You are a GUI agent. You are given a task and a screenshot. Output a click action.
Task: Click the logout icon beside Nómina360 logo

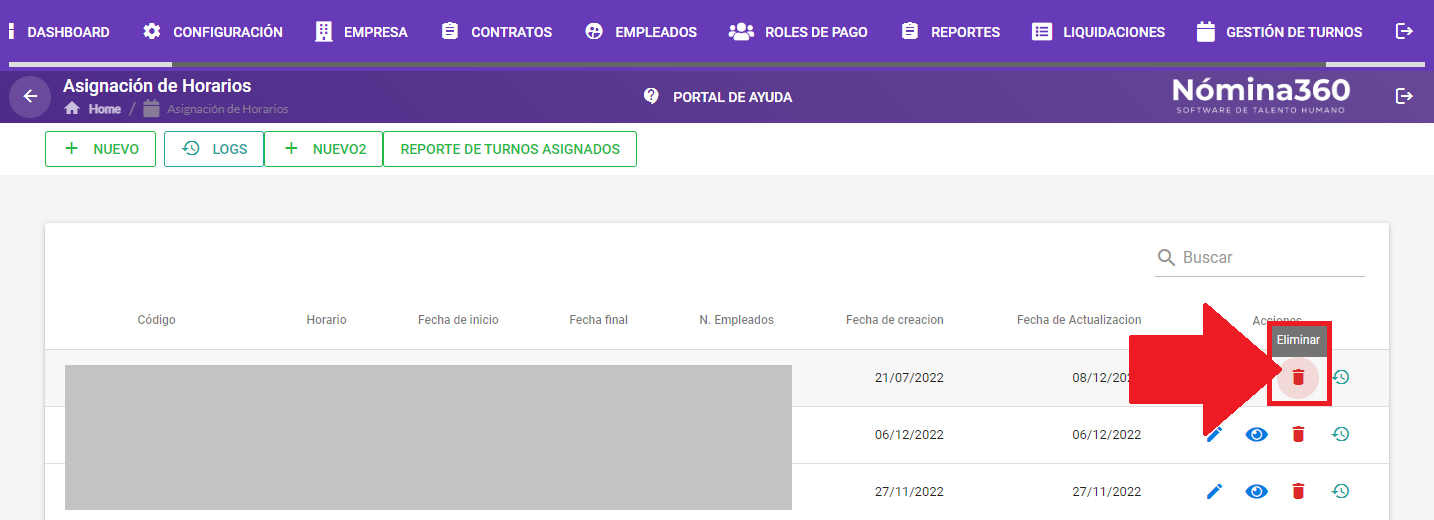click(1404, 96)
